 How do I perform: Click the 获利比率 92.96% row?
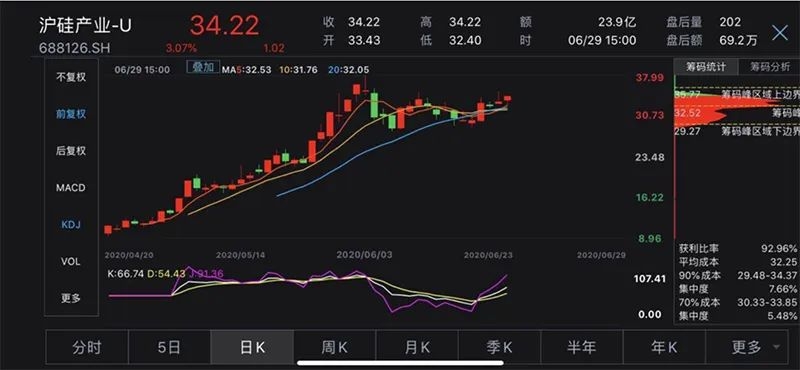point(738,249)
